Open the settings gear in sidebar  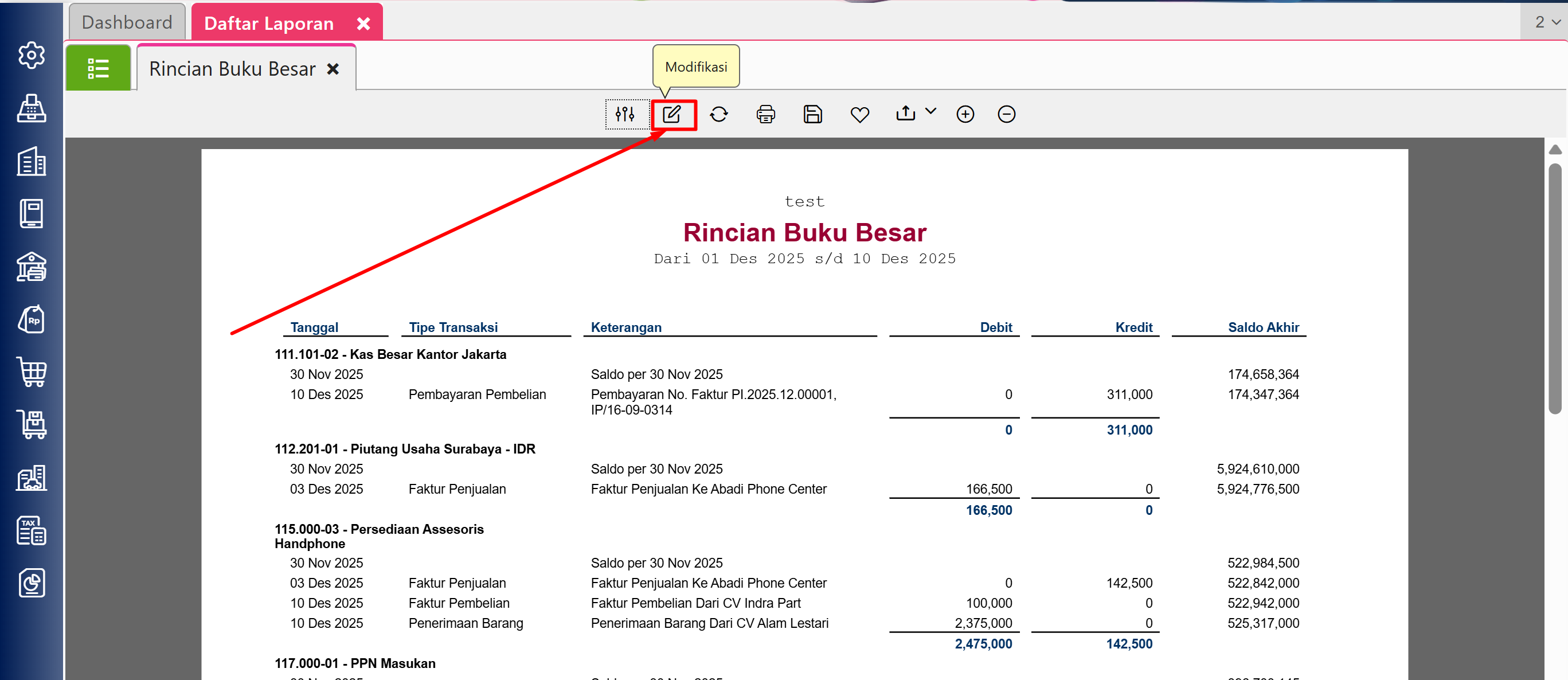point(31,56)
